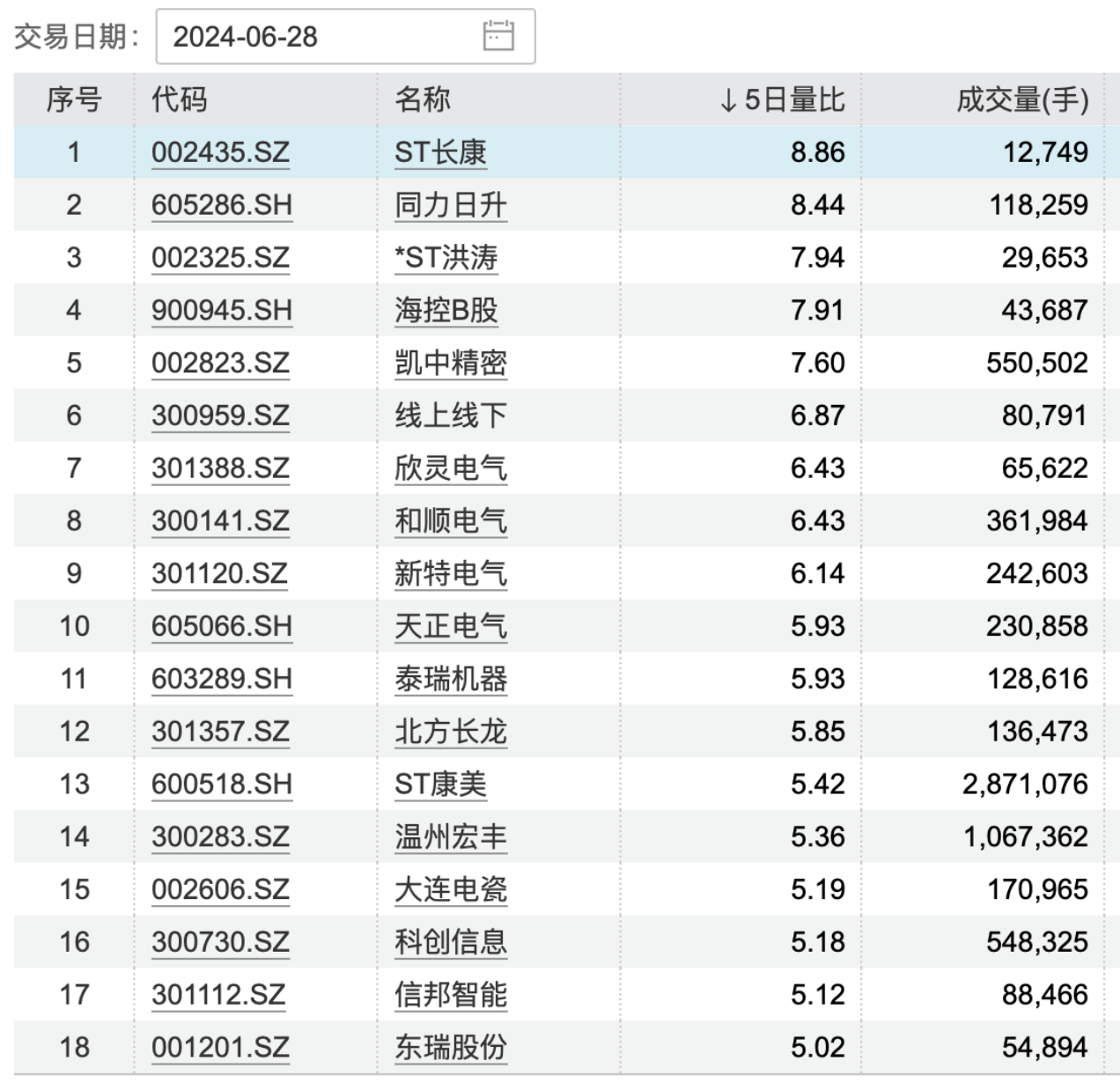
Task: Open the 海控B股 stock link
Action: click(x=446, y=311)
